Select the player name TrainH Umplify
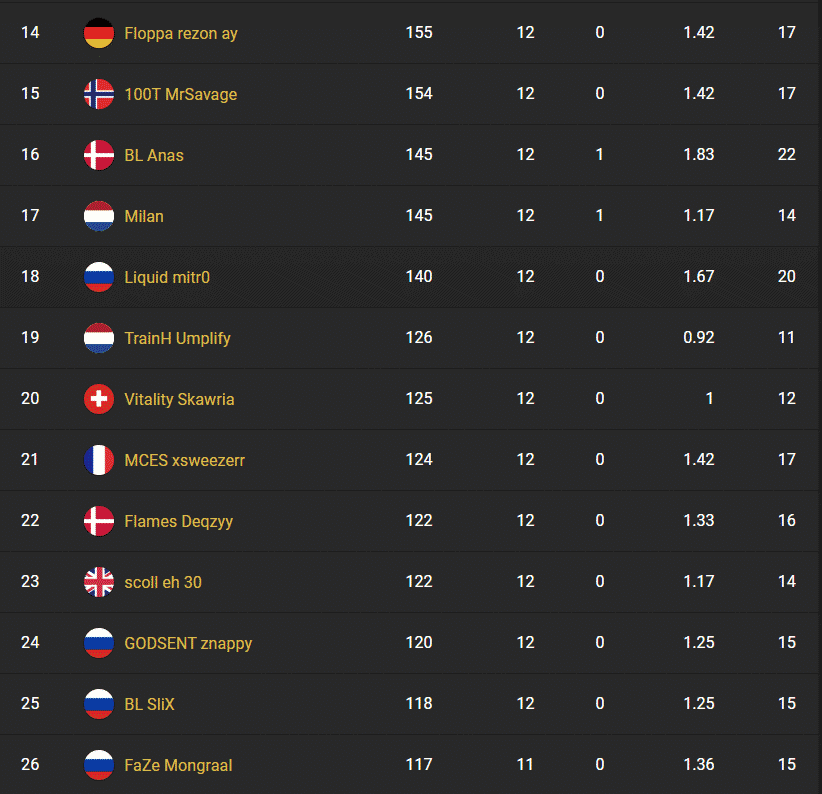Viewport: 822px width, 794px height. [177, 337]
